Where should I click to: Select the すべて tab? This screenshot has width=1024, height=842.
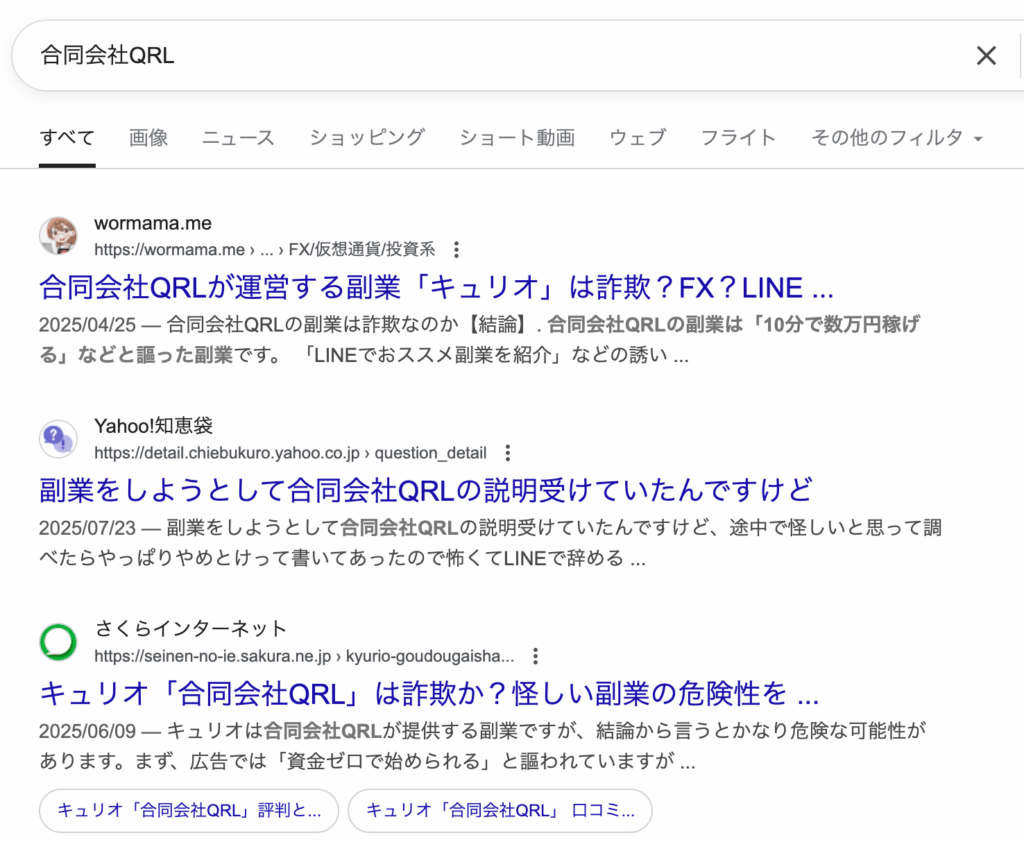pos(67,138)
